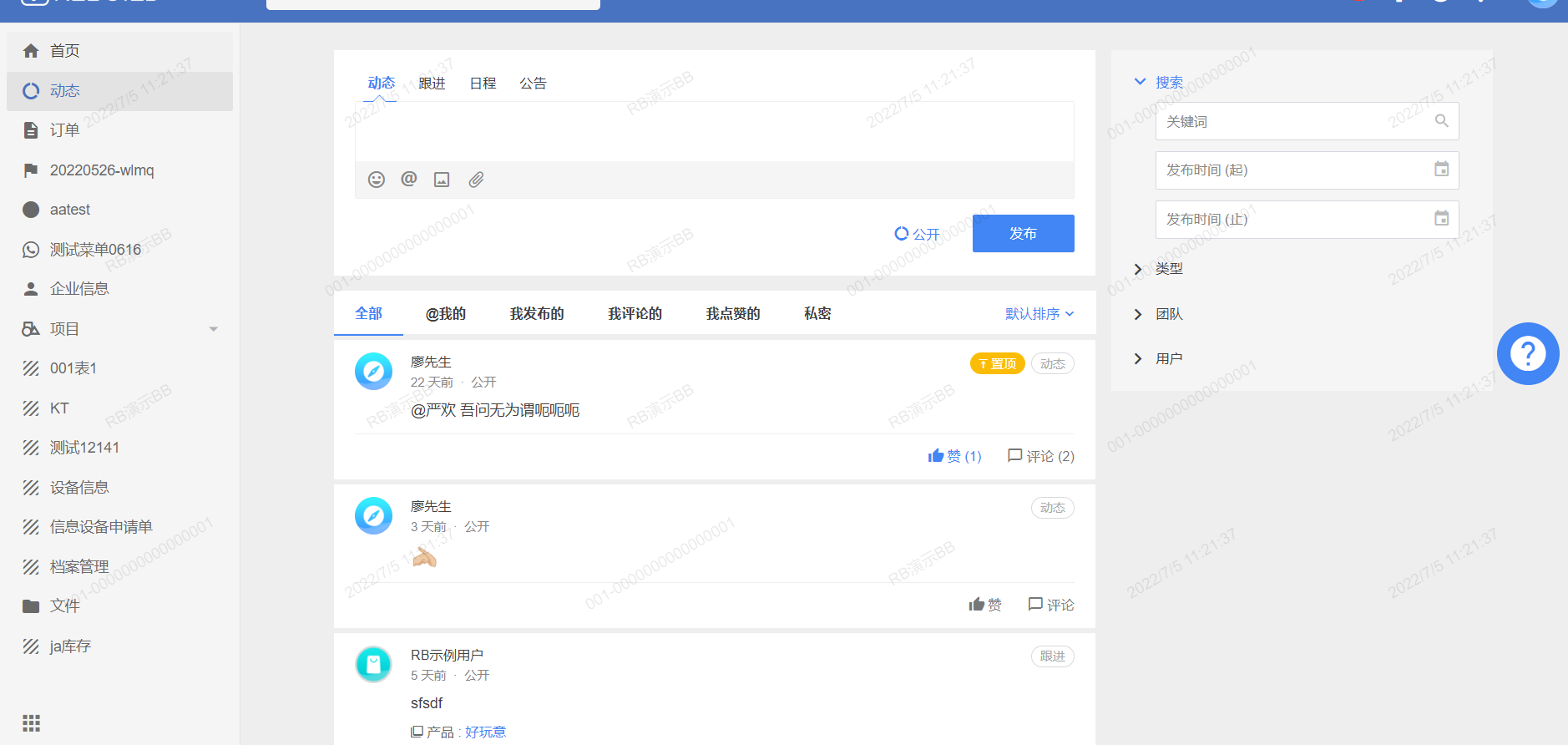Click the RB示例用户 author name

point(447,656)
